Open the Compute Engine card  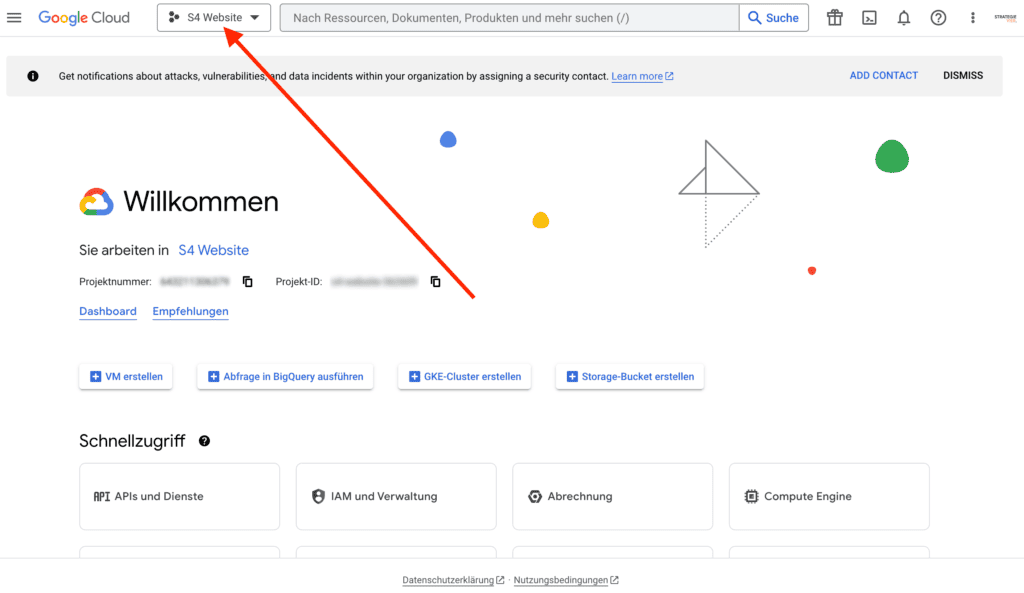tap(829, 496)
